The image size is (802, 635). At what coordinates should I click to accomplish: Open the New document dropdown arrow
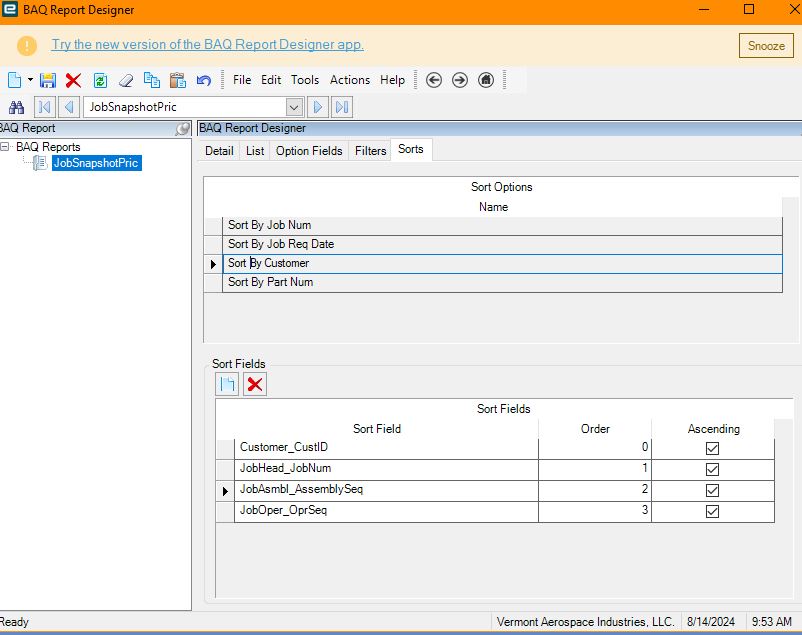(30, 80)
